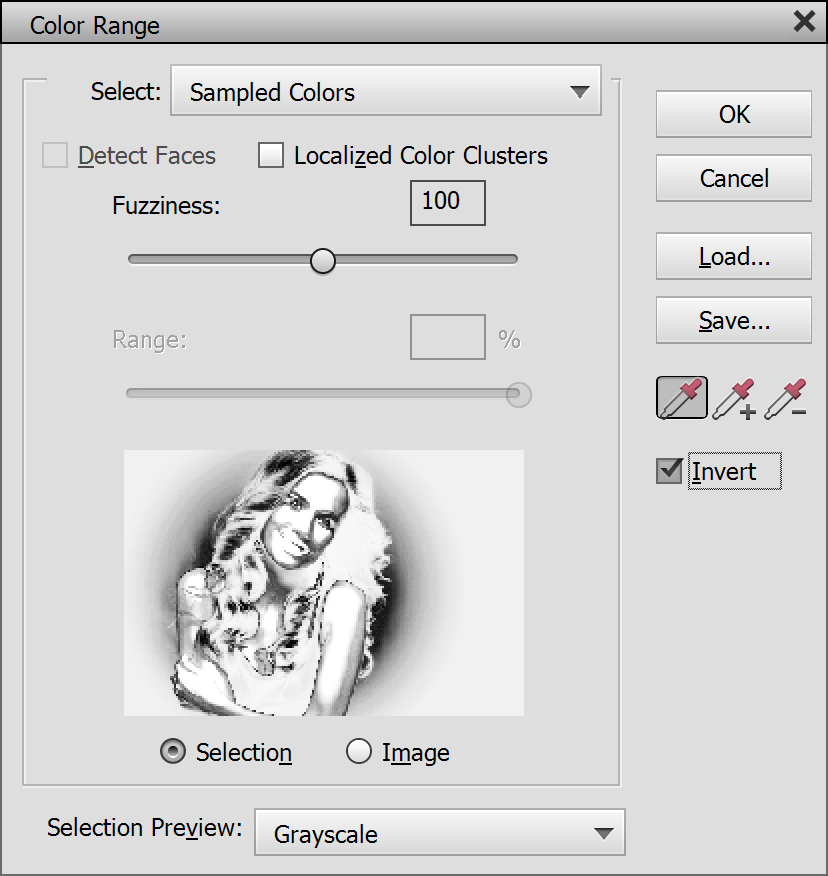Viewport: 828px width, 876px height.
Task: Open the Select Sampled Colors dropdown
Action: pyautogui.click(x=385, y=92)
